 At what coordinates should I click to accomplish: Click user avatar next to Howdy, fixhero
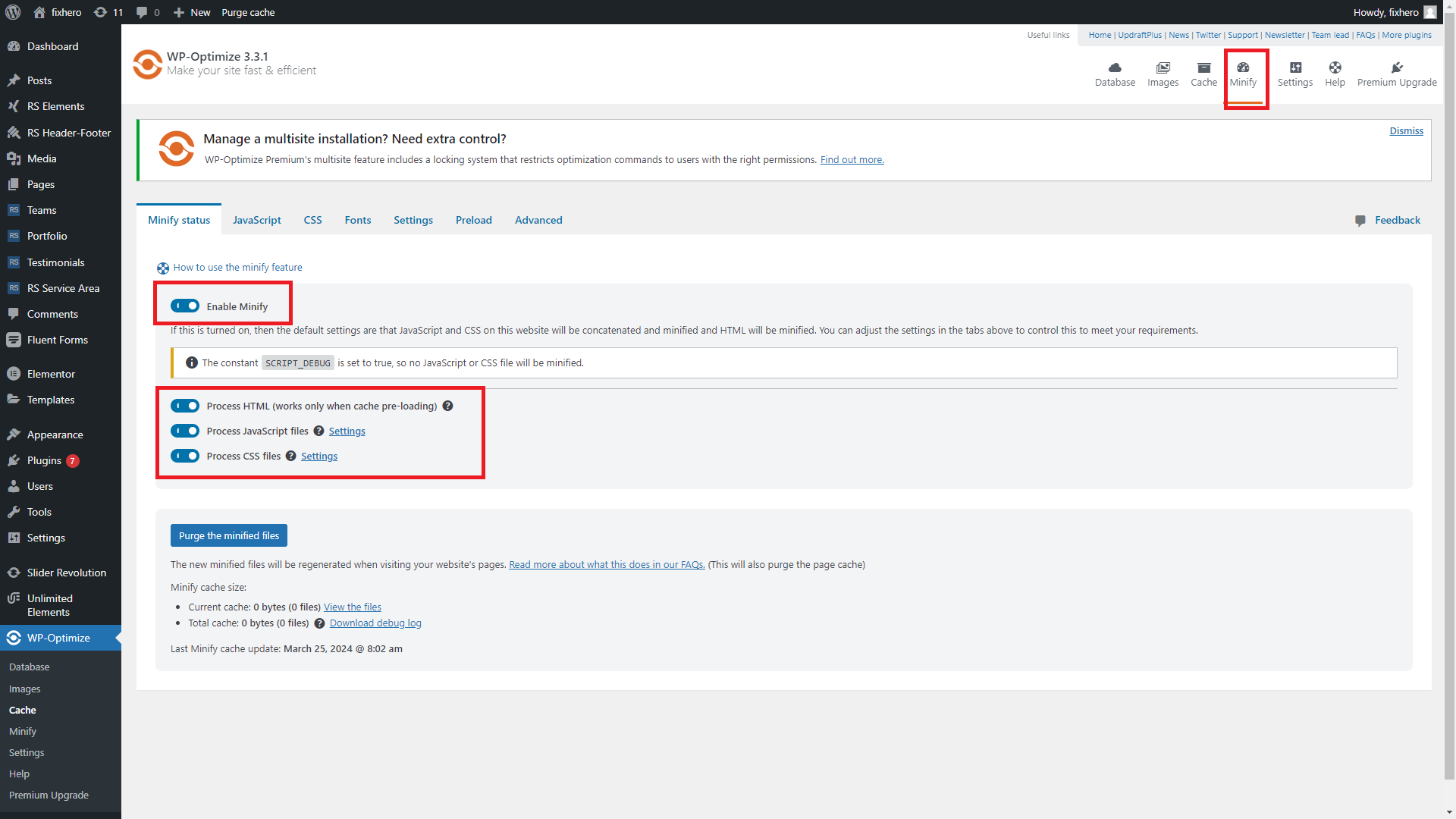click(x=1429, y=12)
